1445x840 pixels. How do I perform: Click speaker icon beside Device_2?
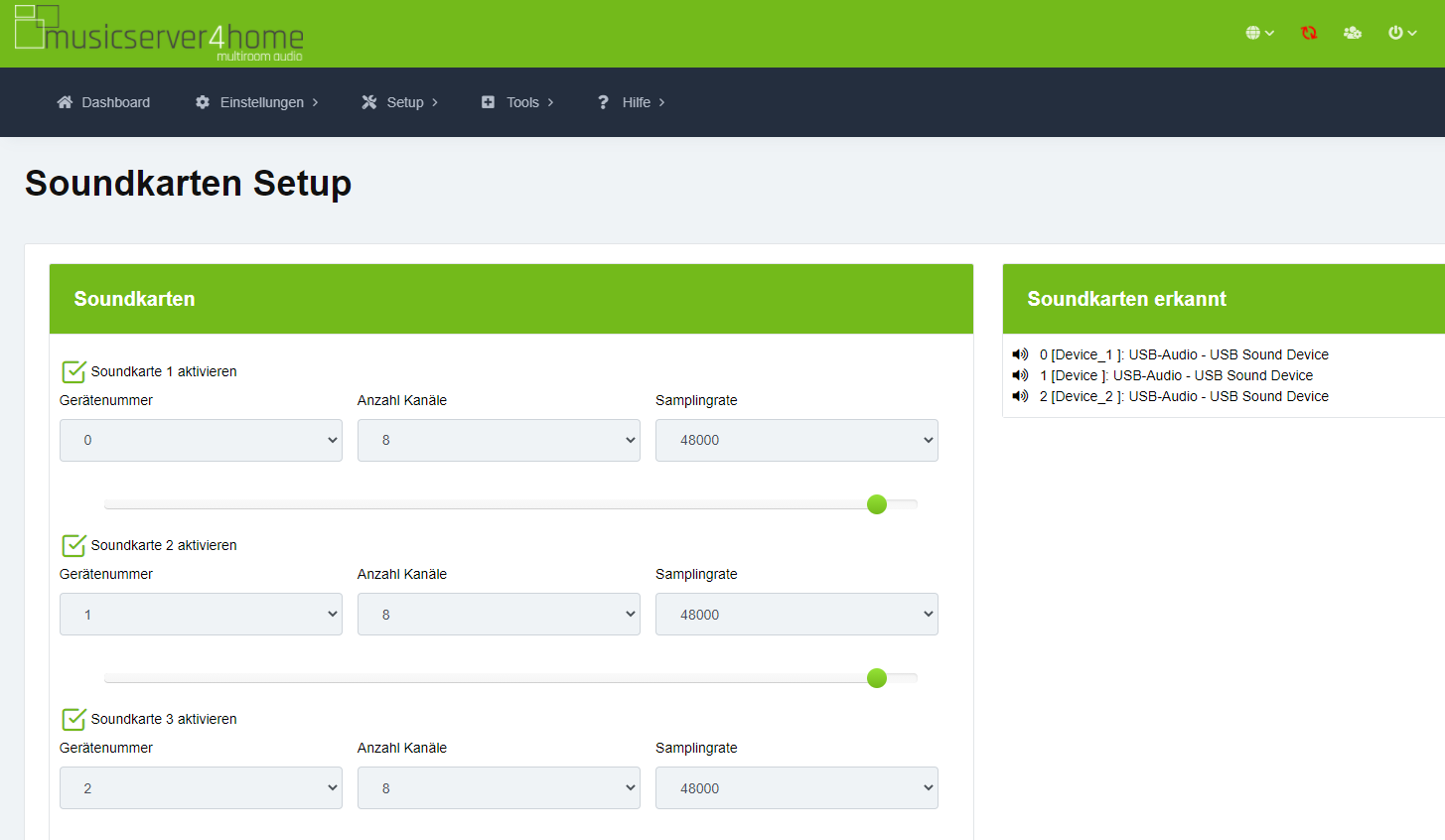click(1020, 396)
